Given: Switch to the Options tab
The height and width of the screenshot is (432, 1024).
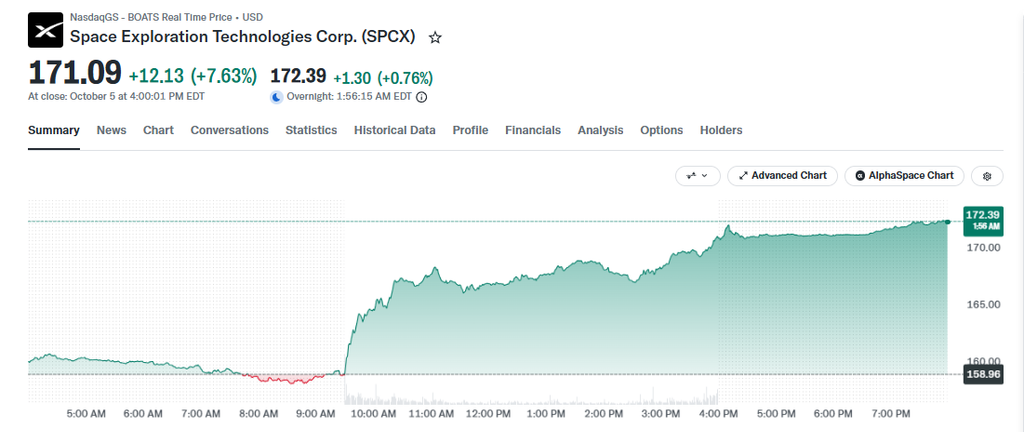Looking at the screenshot, I should pos(662,131).
